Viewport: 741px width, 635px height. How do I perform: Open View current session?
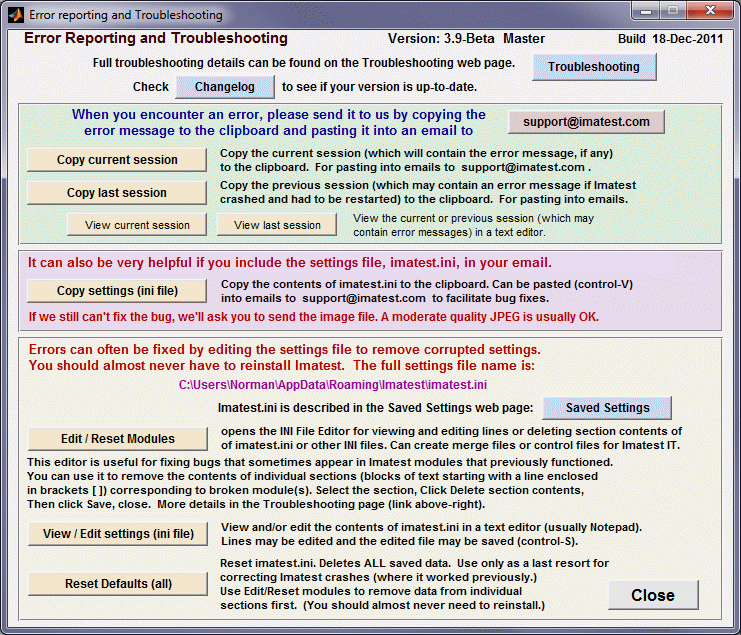point(137,225)
